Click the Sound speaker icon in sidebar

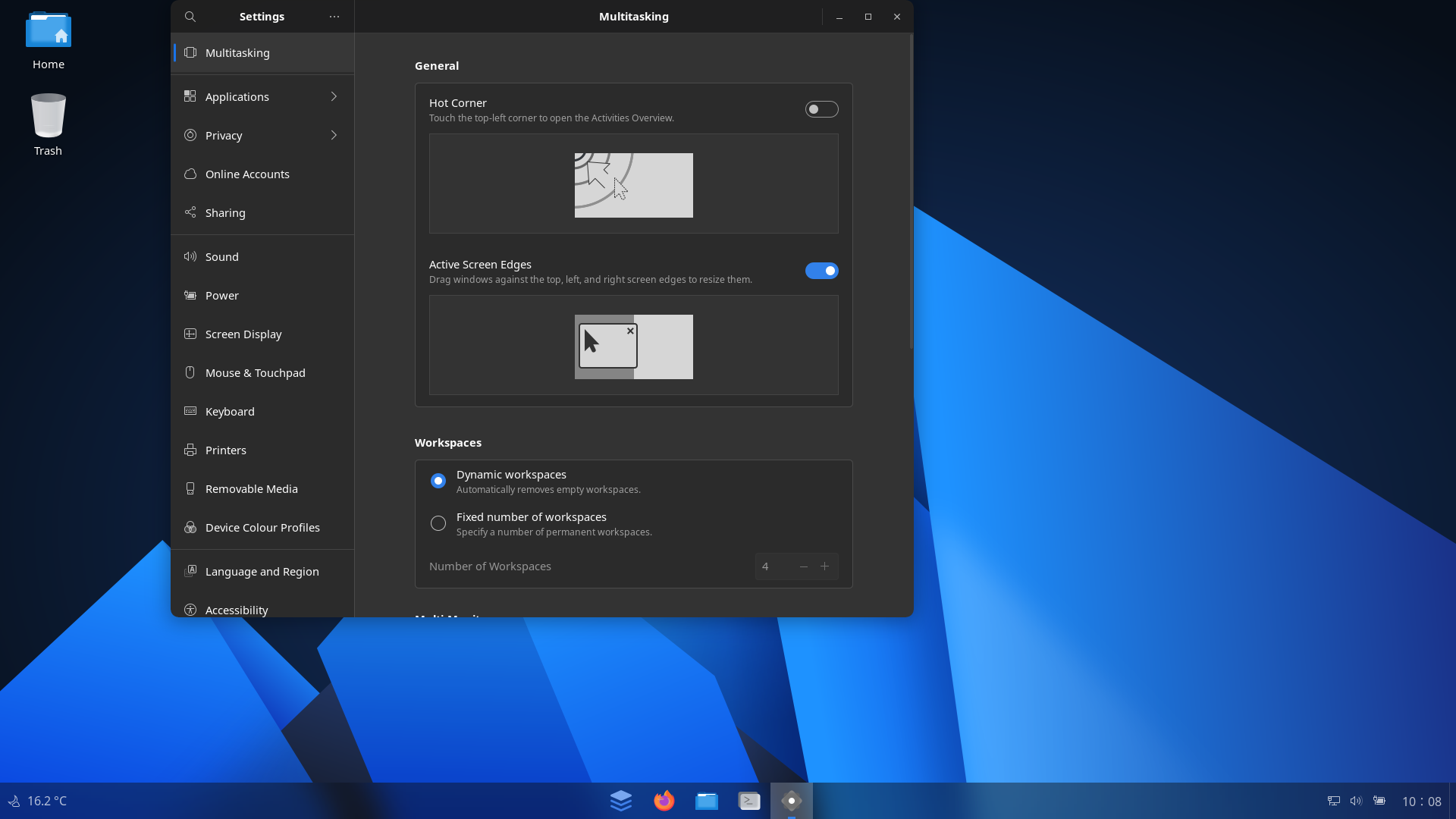[190, 257]
